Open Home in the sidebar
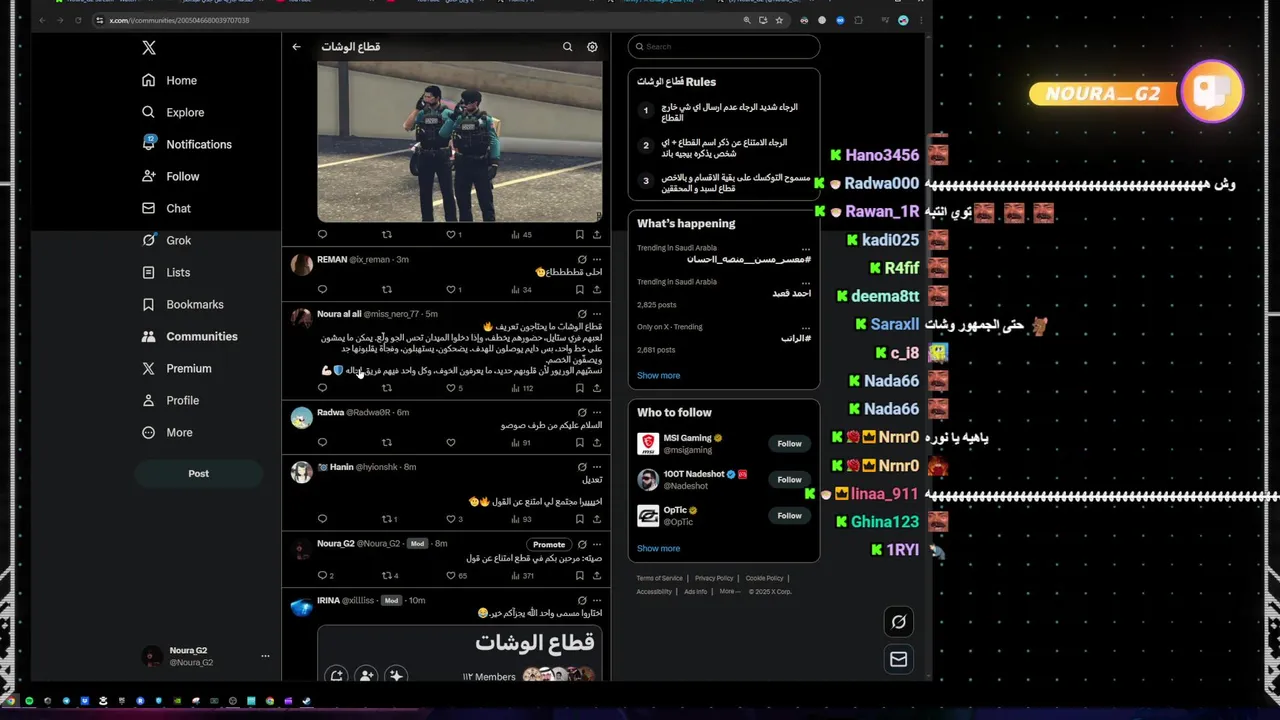 [x=169, y=80]
